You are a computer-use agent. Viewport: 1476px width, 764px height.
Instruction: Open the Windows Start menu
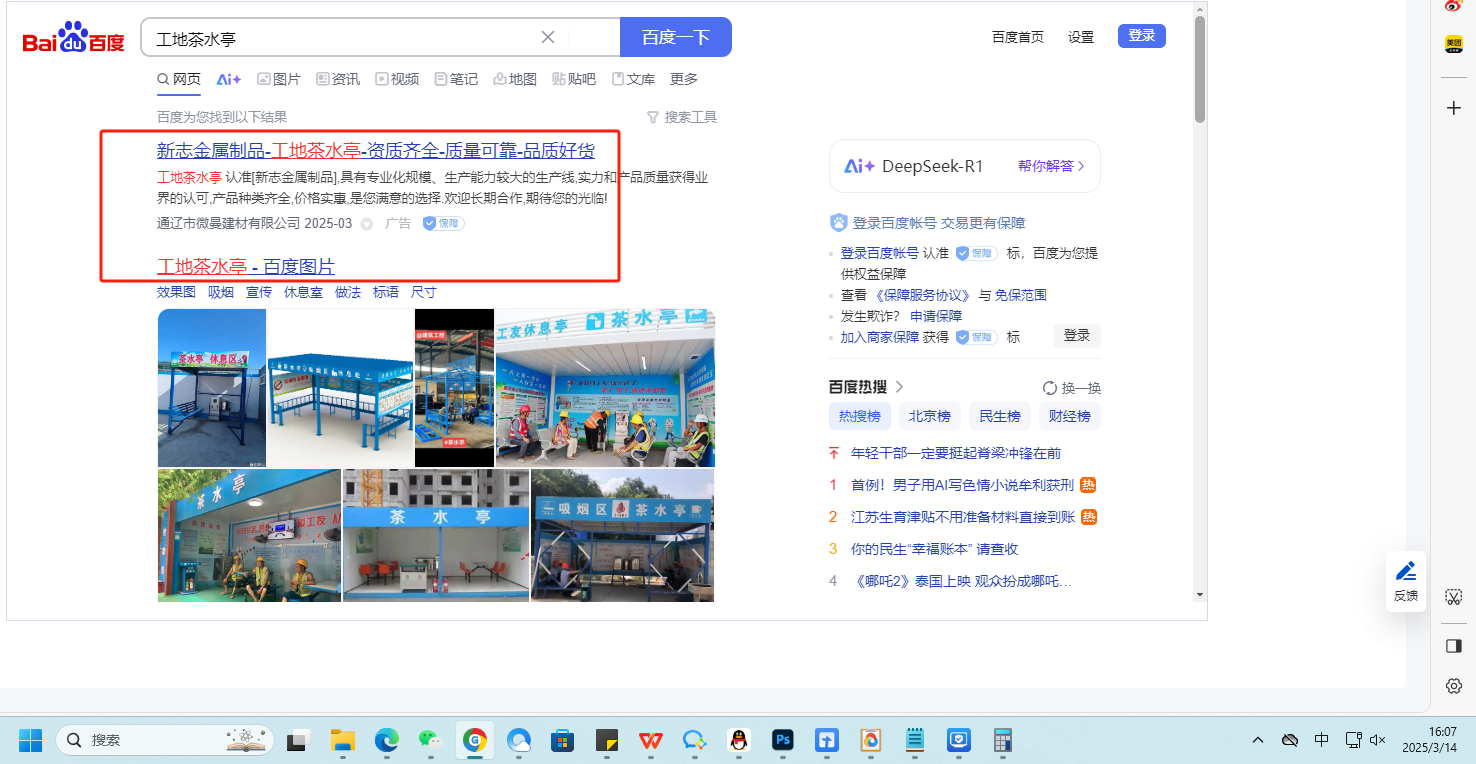(x=30, y=740)
